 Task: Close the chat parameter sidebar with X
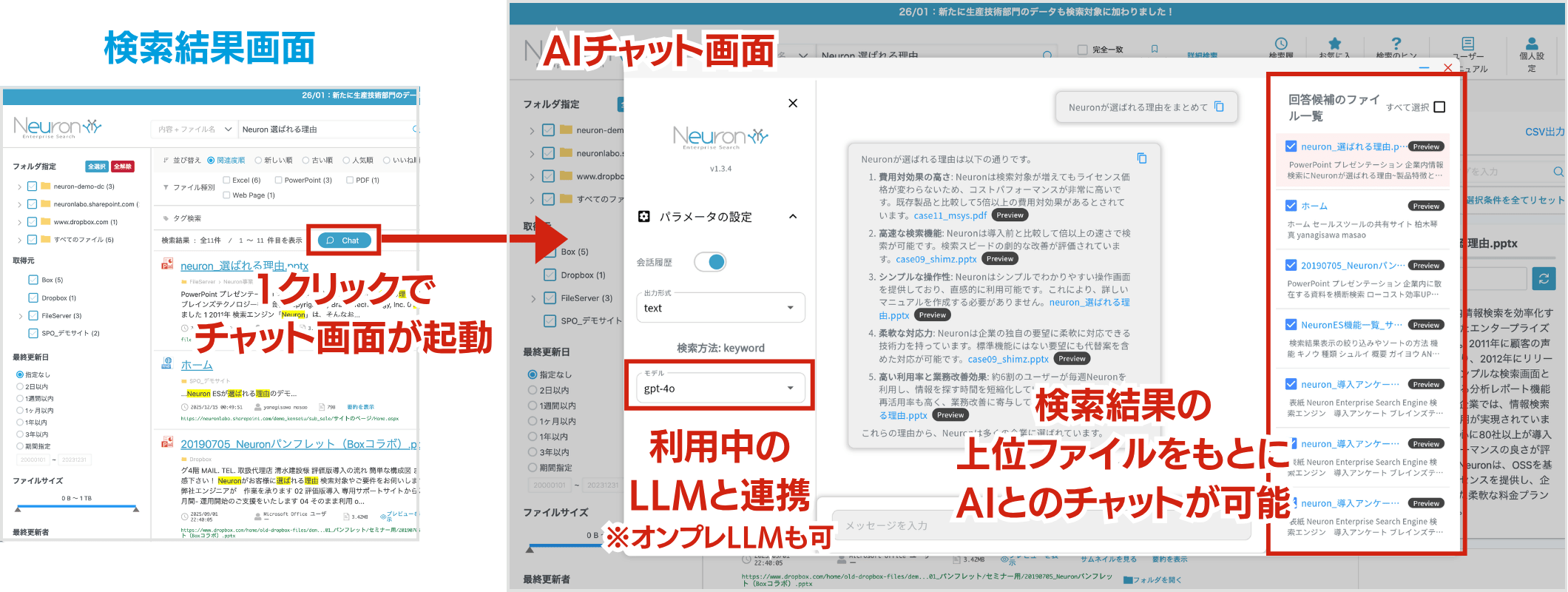tap(793, 103)
